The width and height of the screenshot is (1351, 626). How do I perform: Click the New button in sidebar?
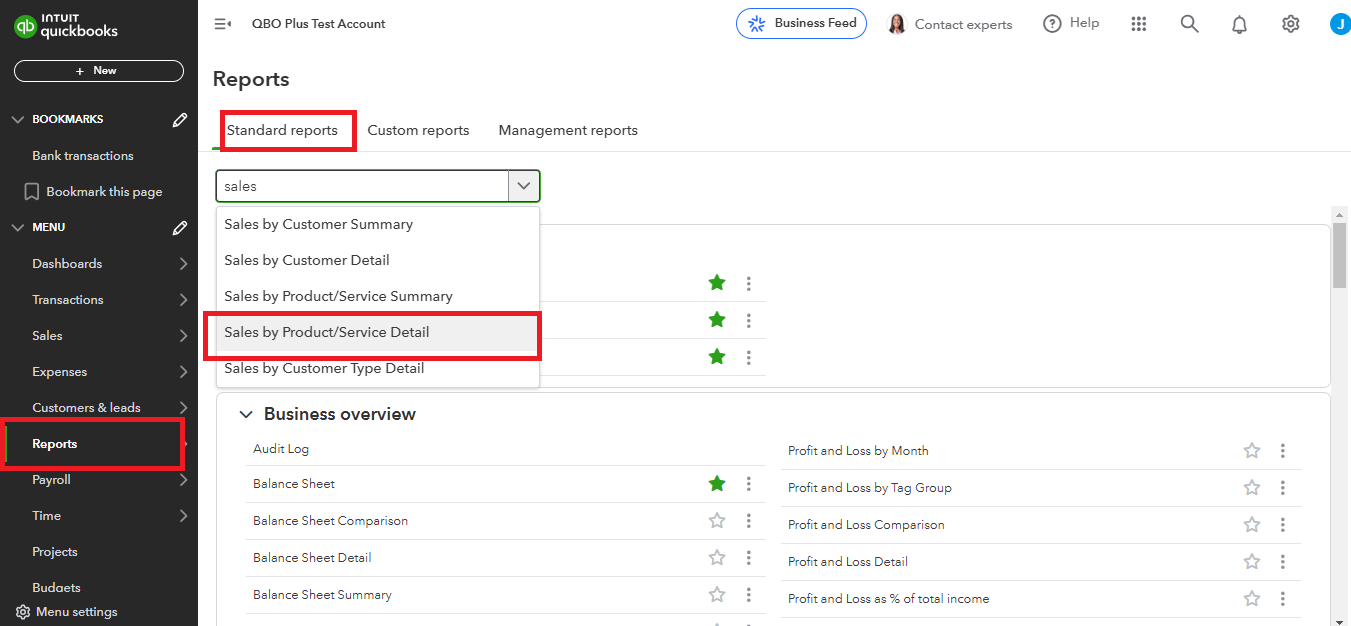[98, 71]
